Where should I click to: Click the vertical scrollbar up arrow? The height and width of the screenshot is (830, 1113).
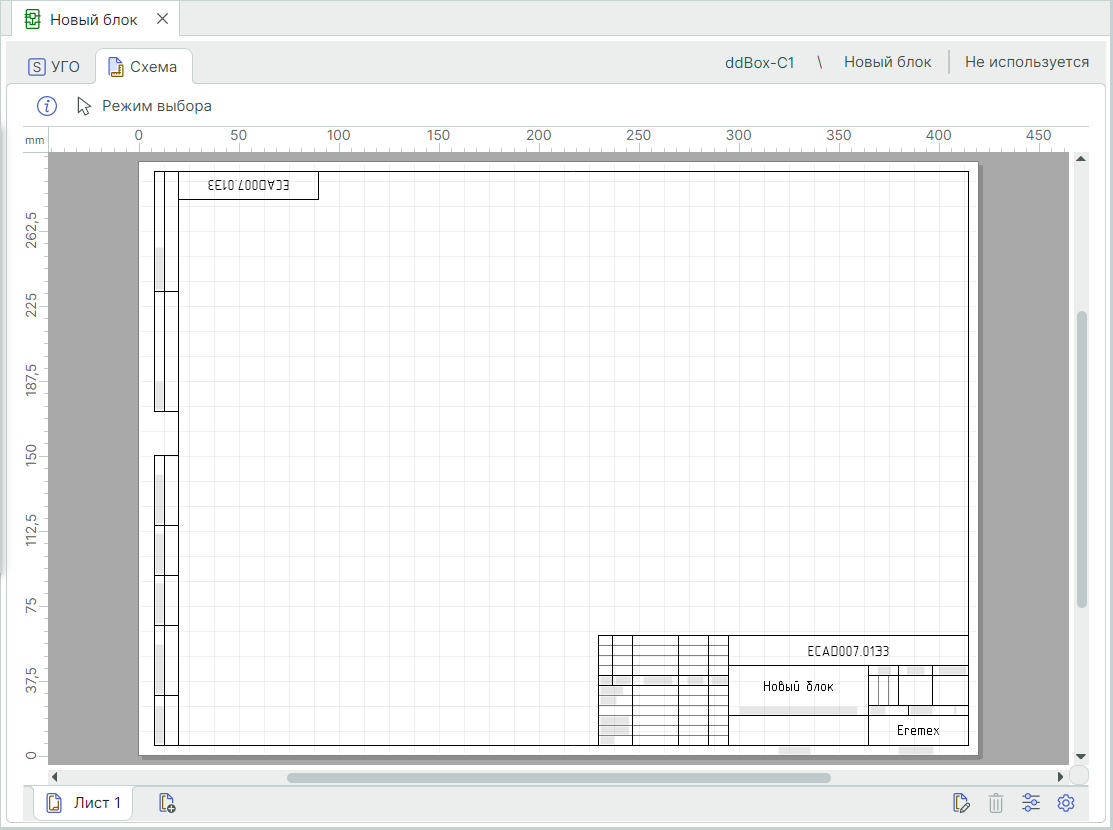coord(1080,159)
